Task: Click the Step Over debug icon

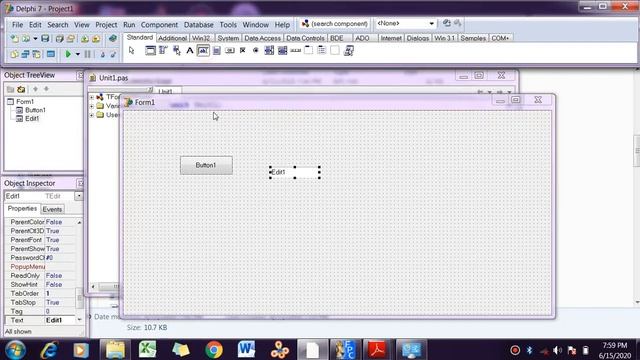Action: (x=113, y=54)
